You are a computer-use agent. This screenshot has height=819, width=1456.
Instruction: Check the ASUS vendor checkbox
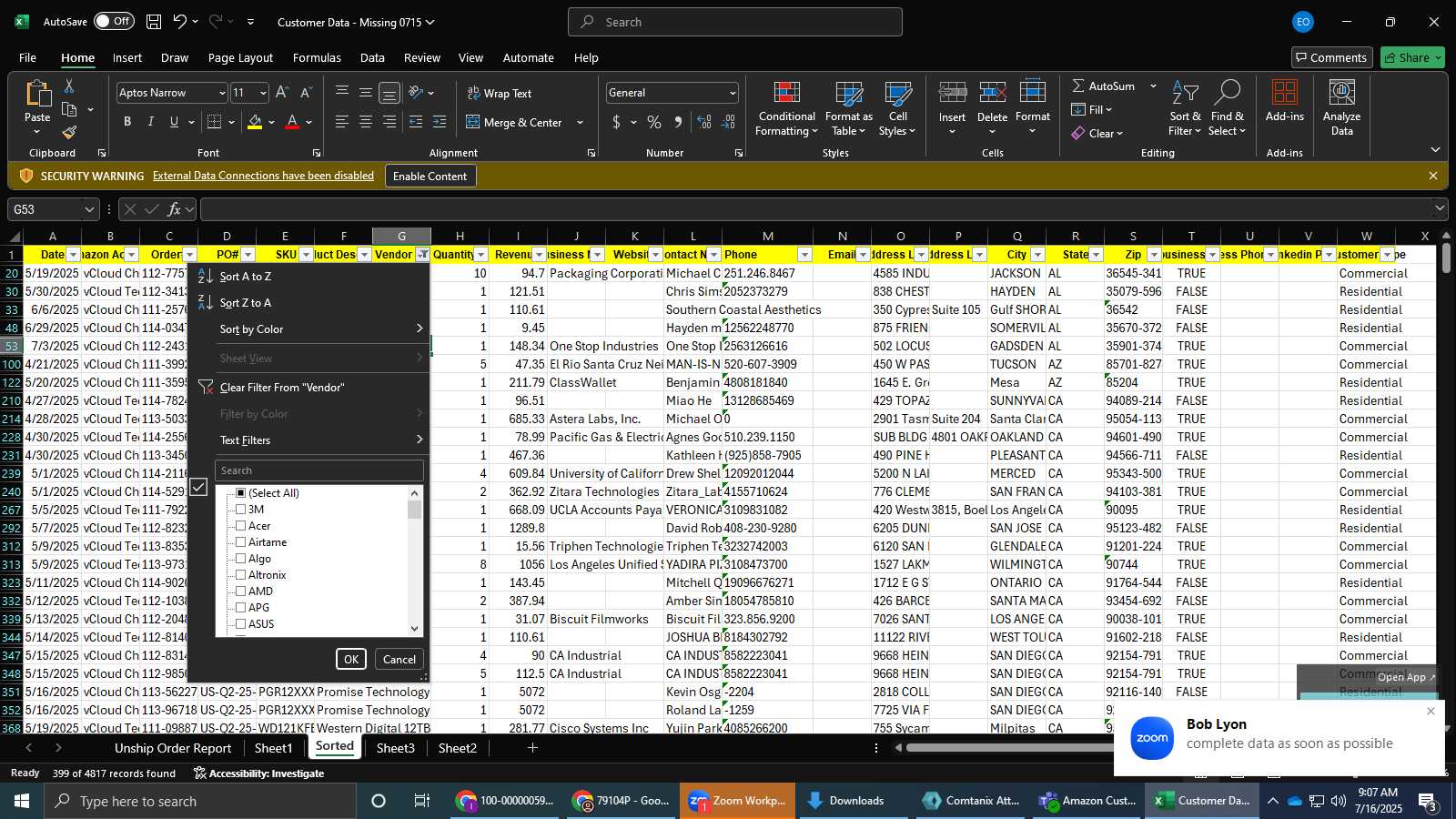click(x=241, y=624)
